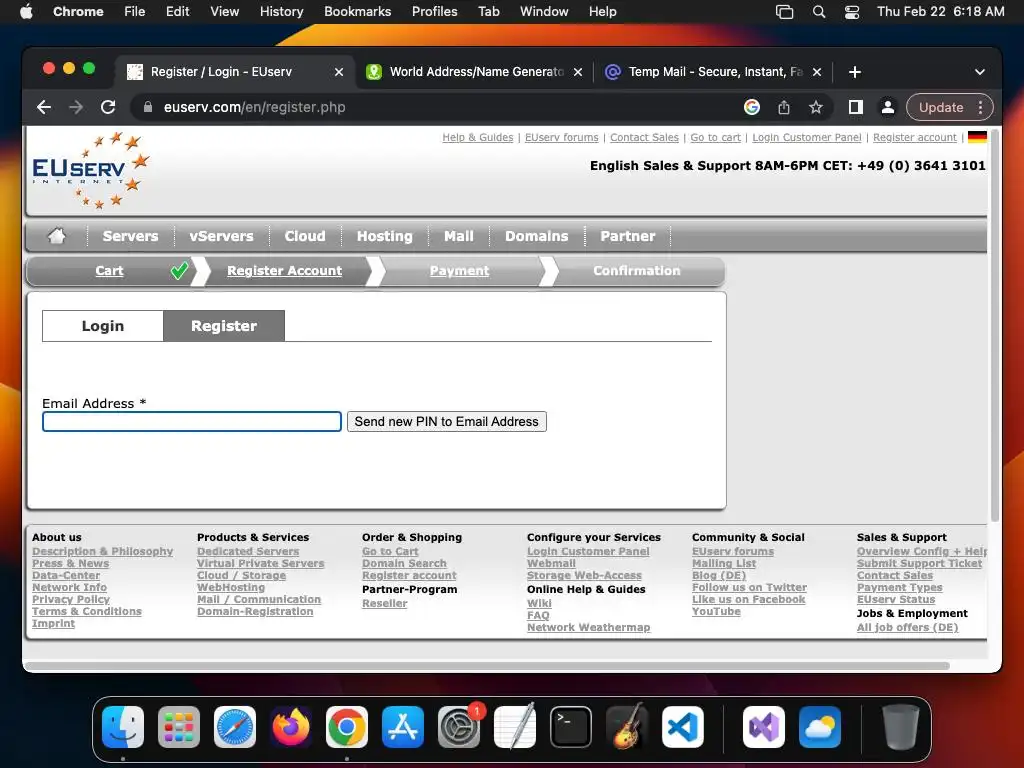This screenshot has width=1024, height=768.
Task: Open the Hosting navigation menu
Action: [385, 236]
